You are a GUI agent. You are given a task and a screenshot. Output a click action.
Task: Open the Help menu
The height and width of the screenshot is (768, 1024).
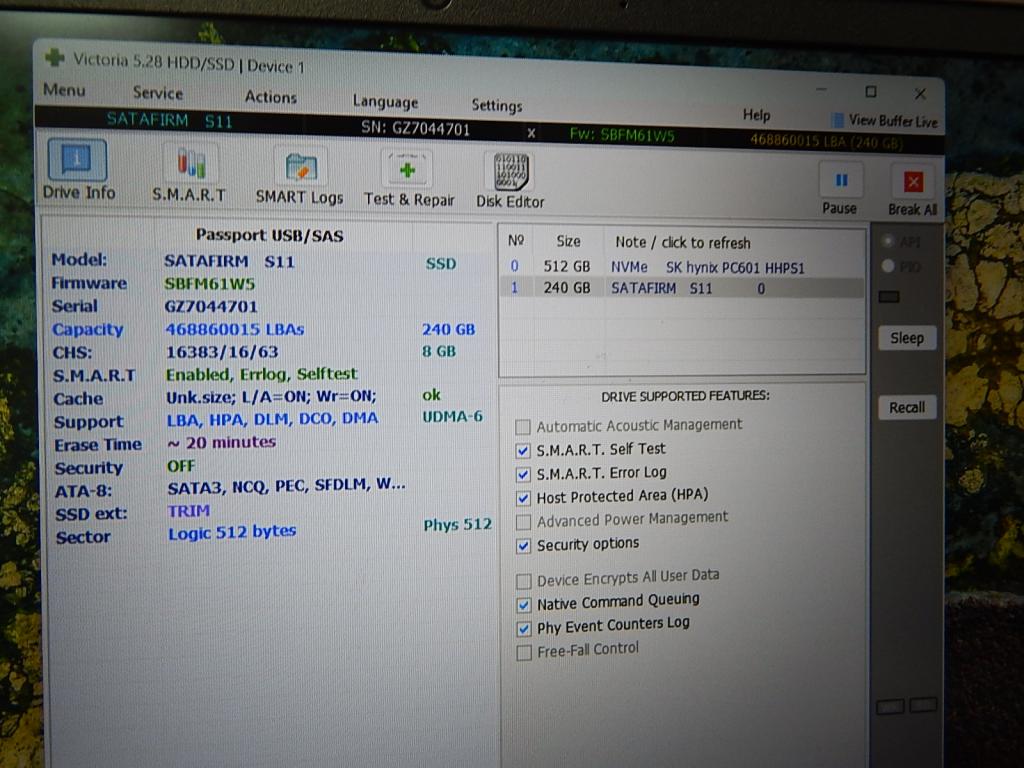[x=756, y=115]
